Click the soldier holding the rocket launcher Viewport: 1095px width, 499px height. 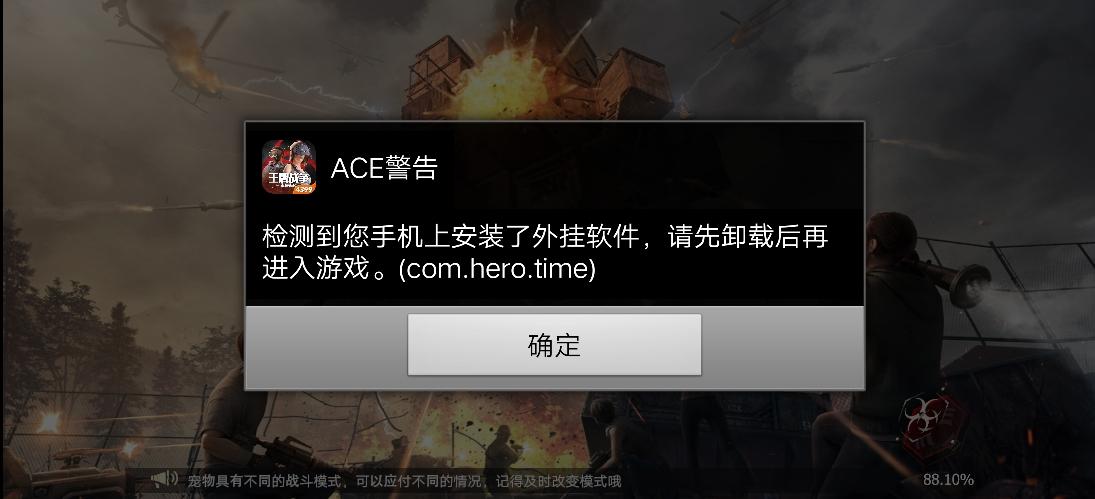tap(901, 335)
